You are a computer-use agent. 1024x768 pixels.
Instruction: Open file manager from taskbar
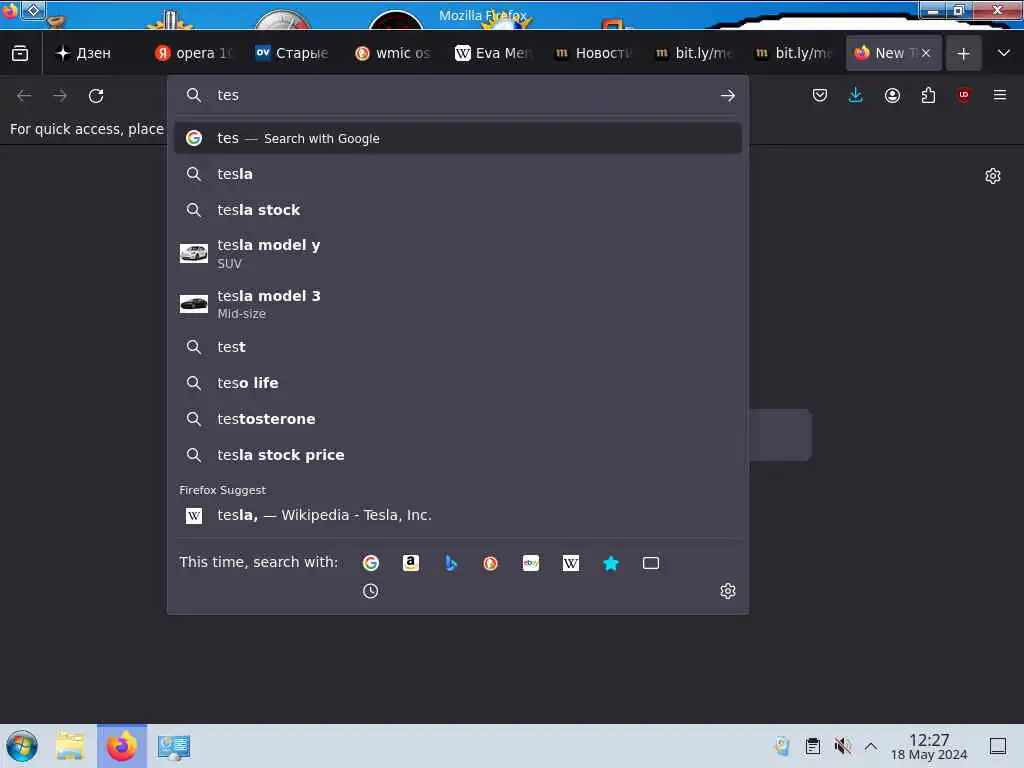(70, 746)
